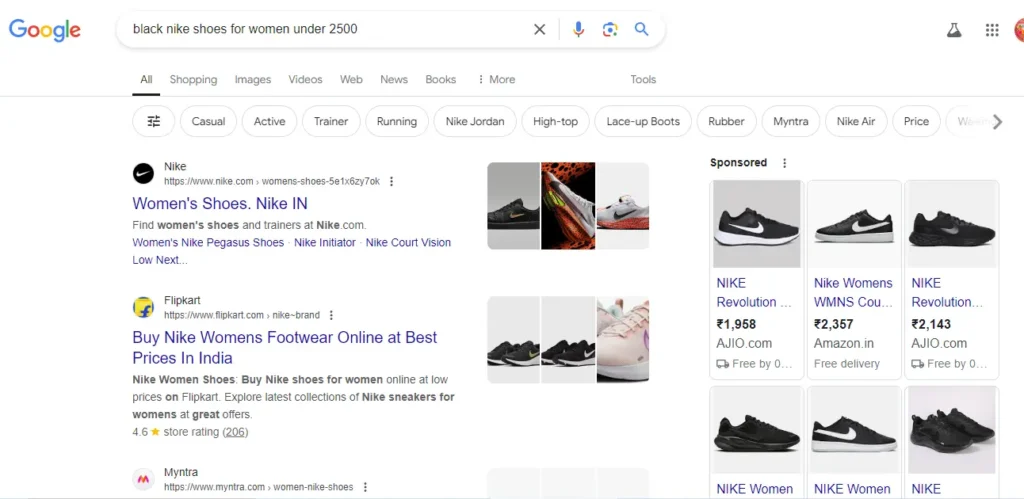Image resolution: width=1024 pixels, height=499 pixels.
Task: Open the Tools options
Action: tap(643, 80)
